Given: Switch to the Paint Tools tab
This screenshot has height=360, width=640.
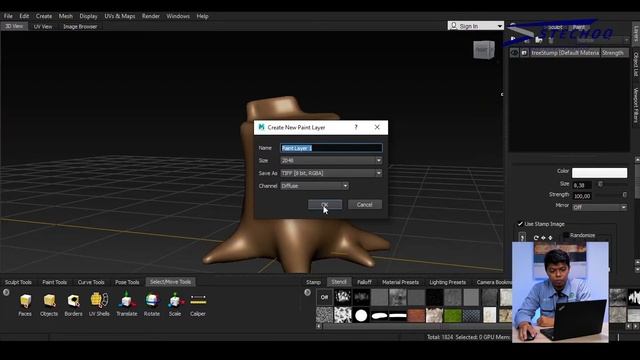Looking at the screenshot, I should pos(54,282).
